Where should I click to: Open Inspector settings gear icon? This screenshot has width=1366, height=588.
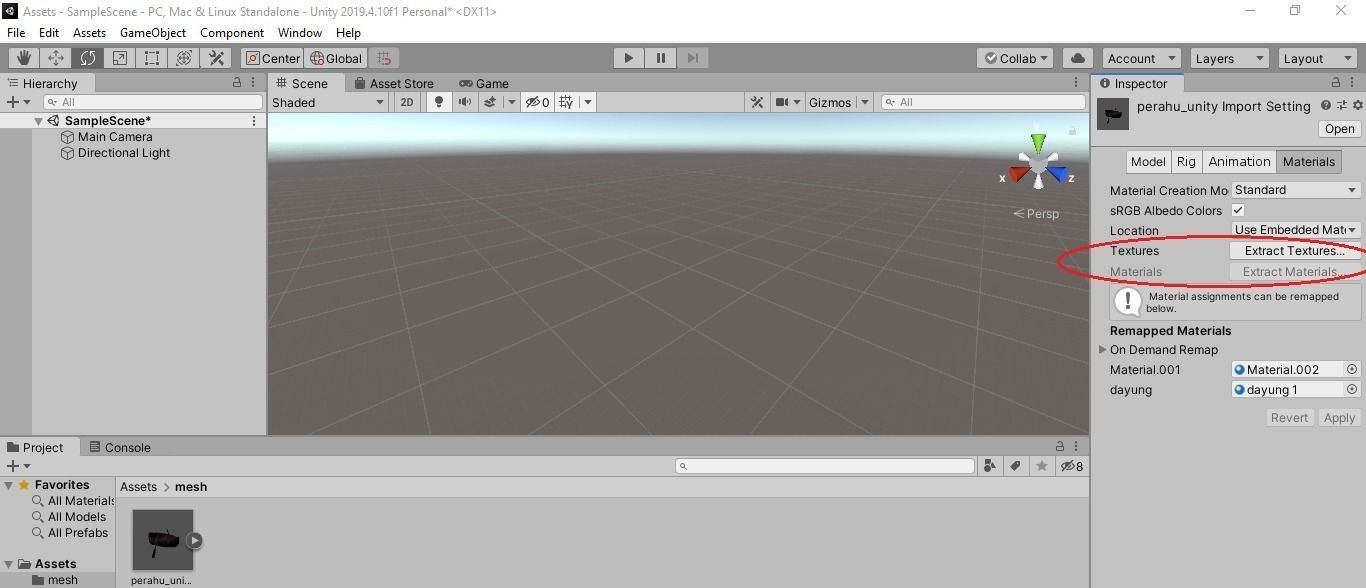click(x=1357, y=105)
